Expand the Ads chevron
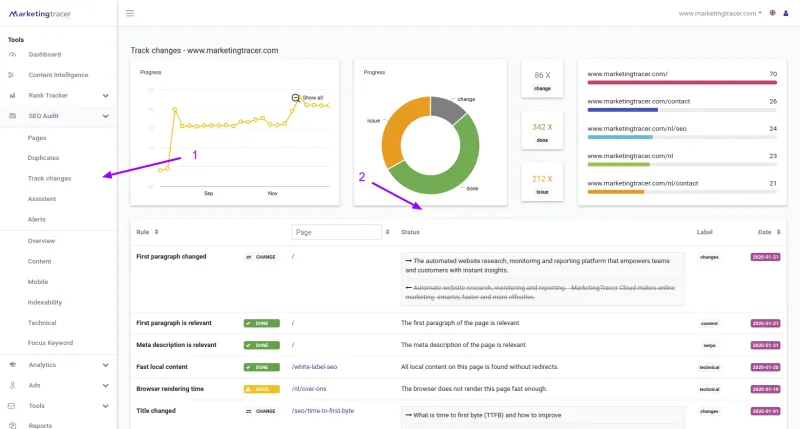The image size is (800, 429). click(105, 385)
